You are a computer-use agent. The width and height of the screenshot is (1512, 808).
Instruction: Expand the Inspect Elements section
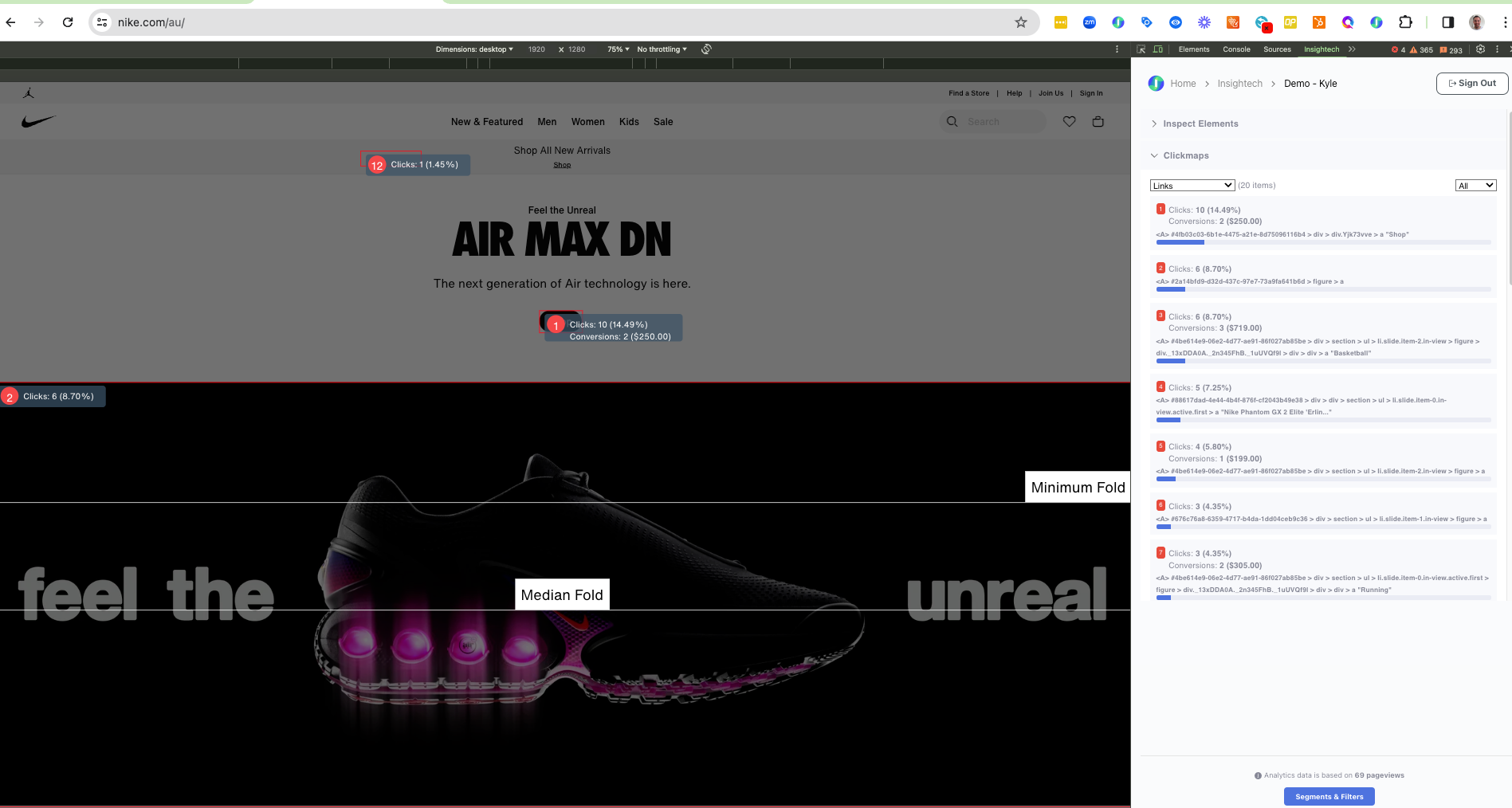(x=1200, y=124)
